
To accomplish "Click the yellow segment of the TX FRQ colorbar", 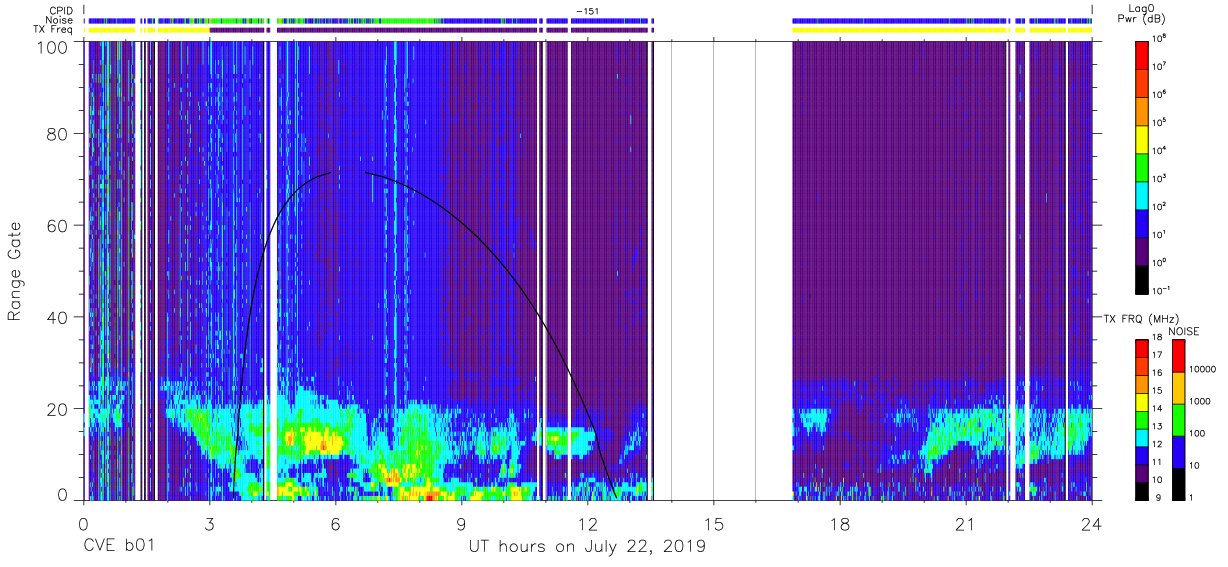I will pyautogui.click(x=1143, y=402).
